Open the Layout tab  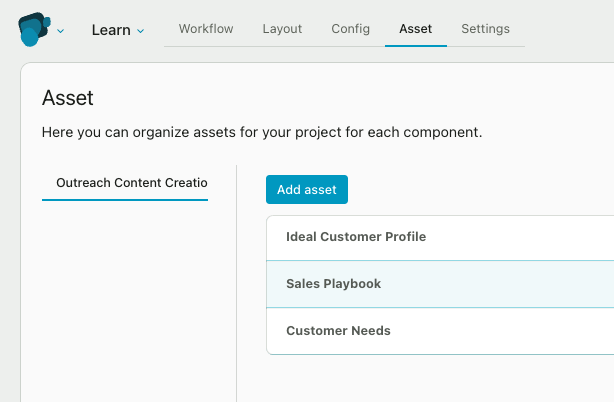coord(282,29)
